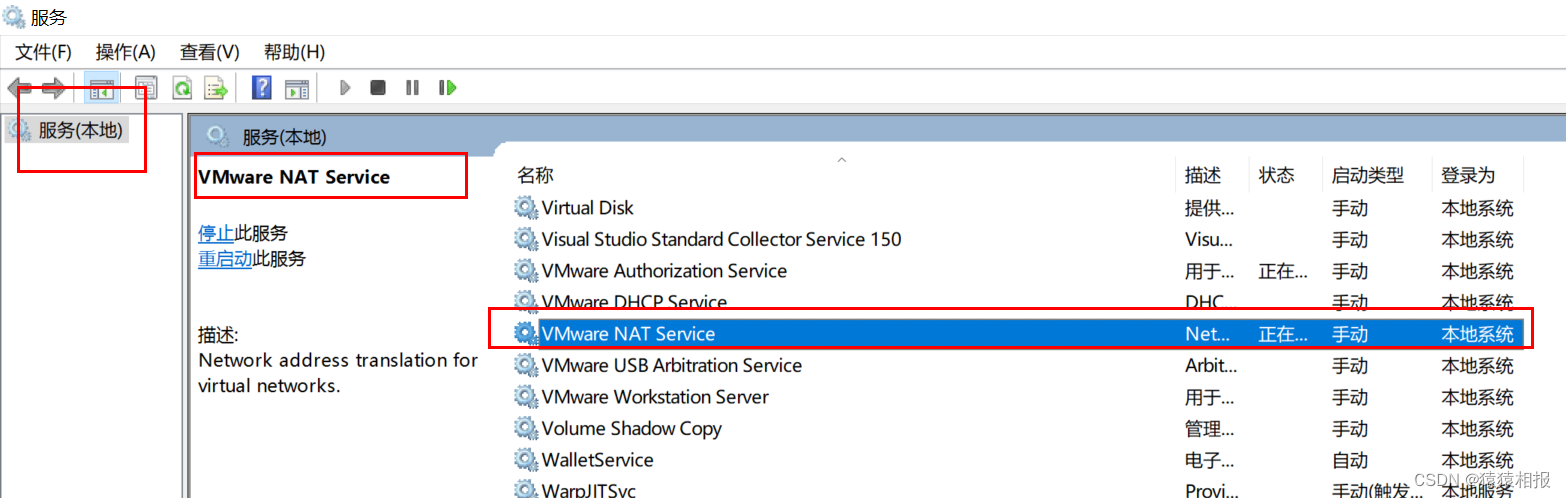
Task: Select the highlighted VMware NAT Service name
Action: coord(628,333)
